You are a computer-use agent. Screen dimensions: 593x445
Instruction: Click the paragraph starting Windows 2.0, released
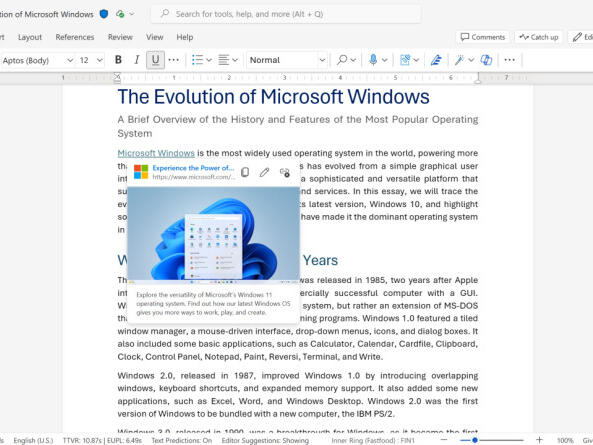pyautogui.click(x=298, y=395)
